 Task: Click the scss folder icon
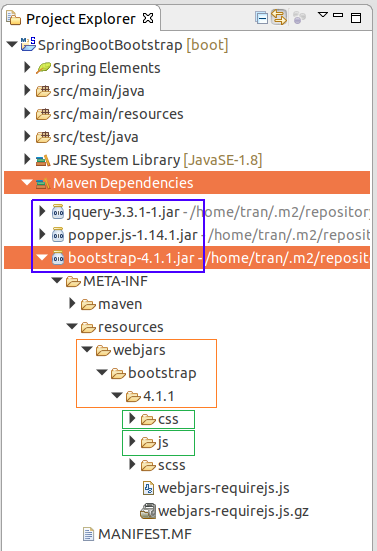pos(148,466)
